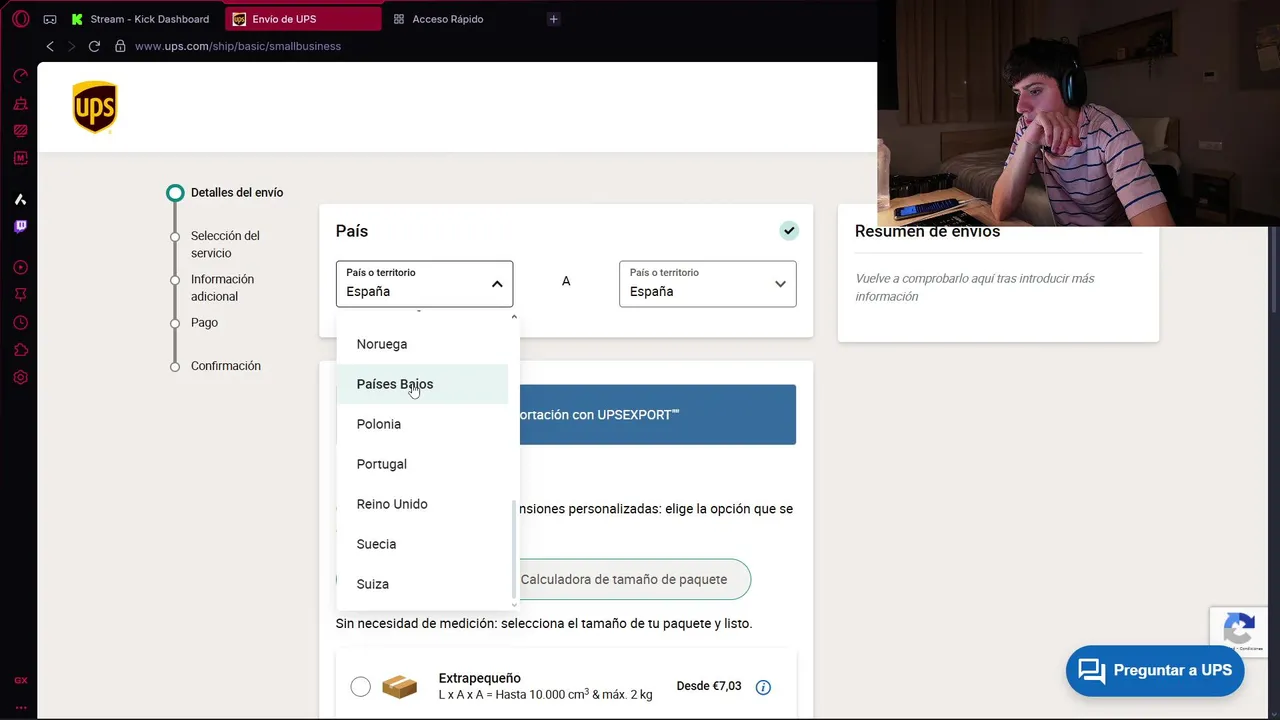
Task: Open GX Control speedometer in sidebar
Action: tap(20, 76)
